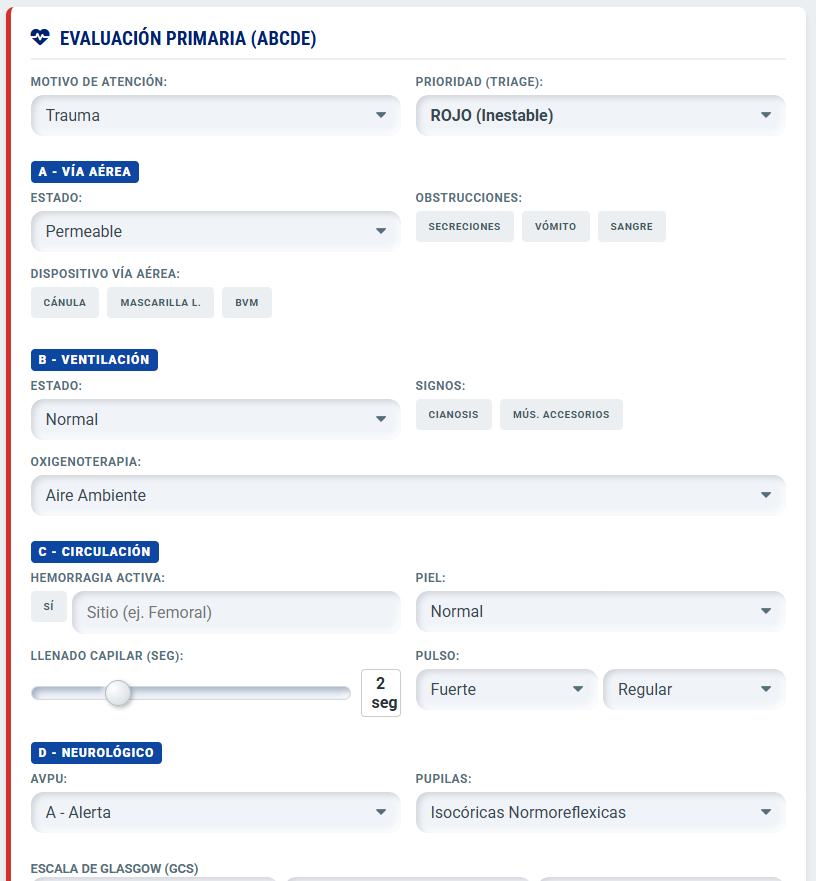
Task: Select the BVM airway device chip
Action: click(247, 303)
